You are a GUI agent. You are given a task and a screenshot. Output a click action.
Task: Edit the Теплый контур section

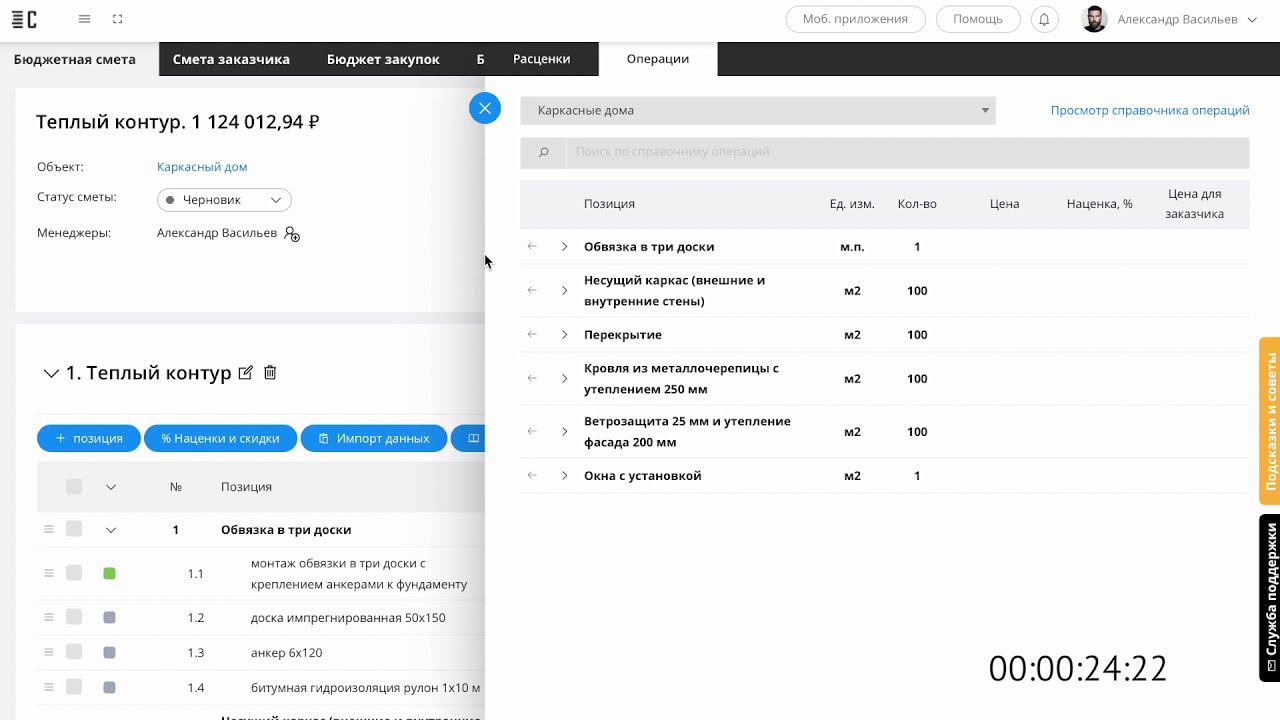tap(245, 373)
